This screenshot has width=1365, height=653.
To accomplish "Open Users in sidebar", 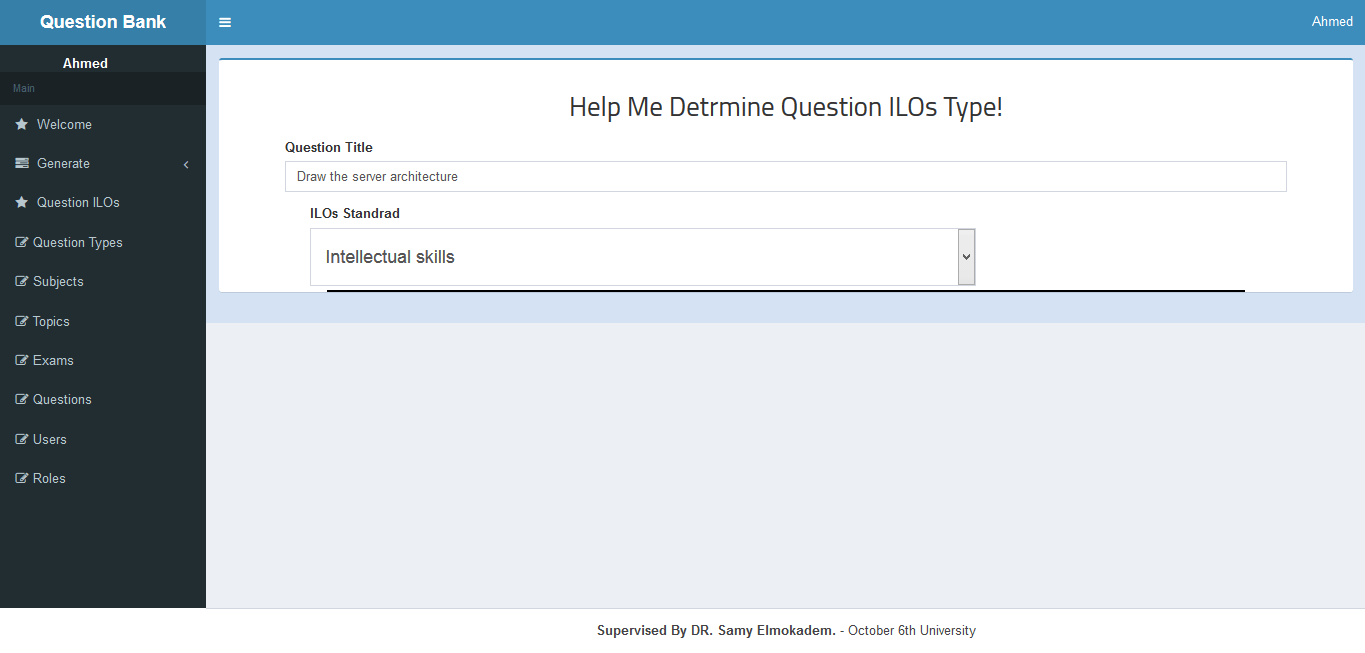I will pyautogui.click(x=103, y=439).
